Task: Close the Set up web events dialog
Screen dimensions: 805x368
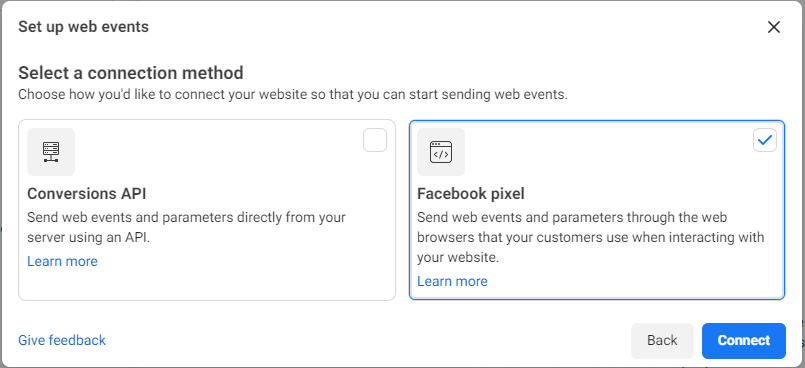Action: pos(774,27)
